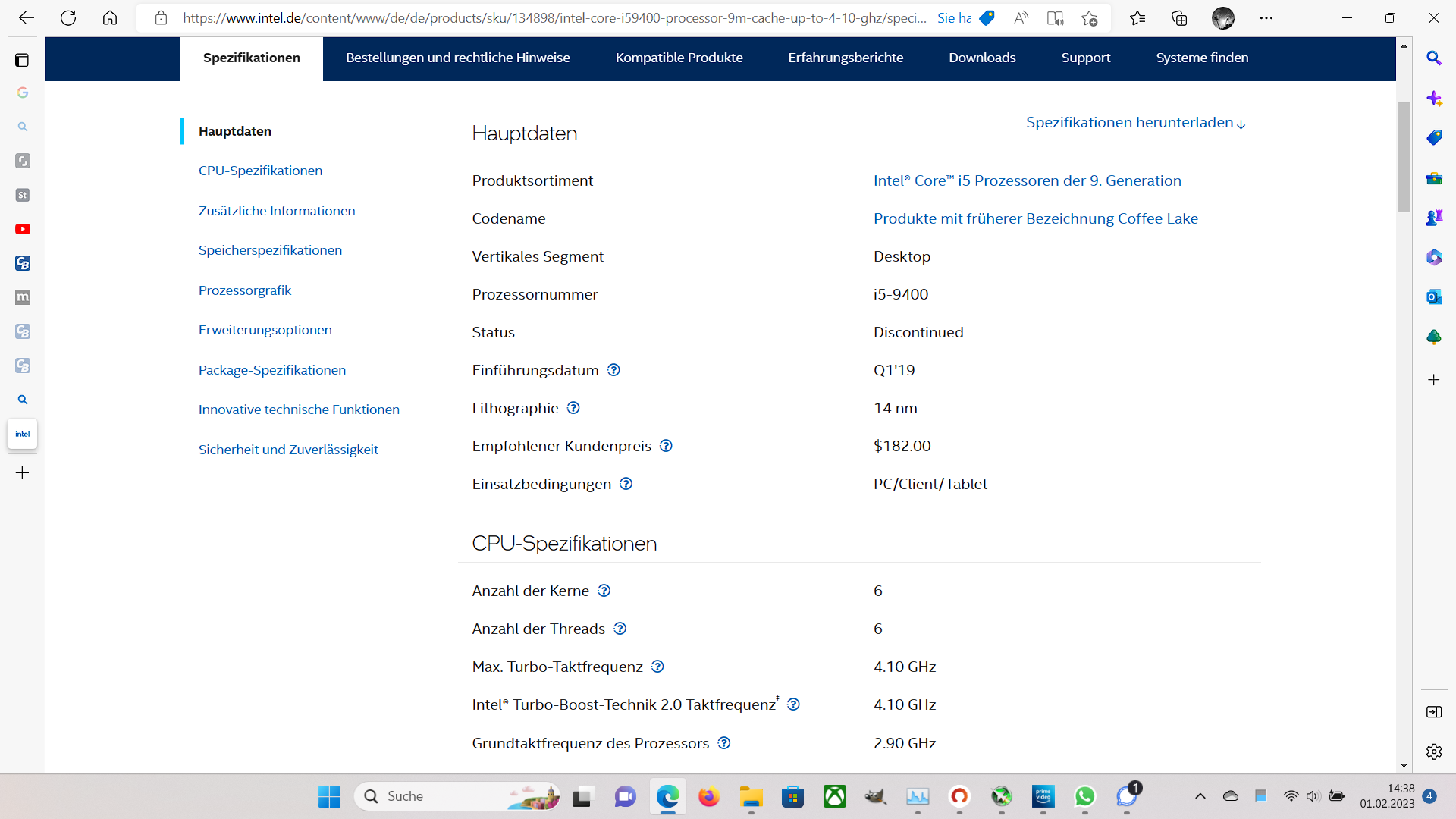Screen dimensions: 1456x819
Task: Show help for Anzahl der Threads
Action: [x=620, y=629]
